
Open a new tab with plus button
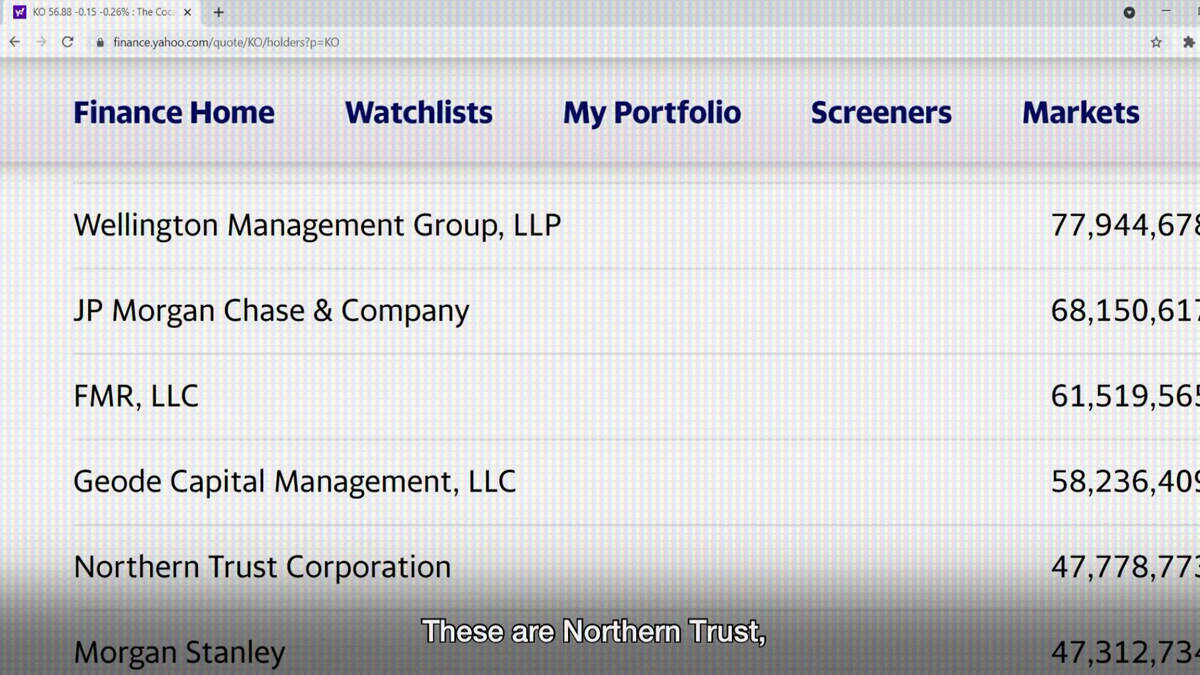(x=219, y=12)
